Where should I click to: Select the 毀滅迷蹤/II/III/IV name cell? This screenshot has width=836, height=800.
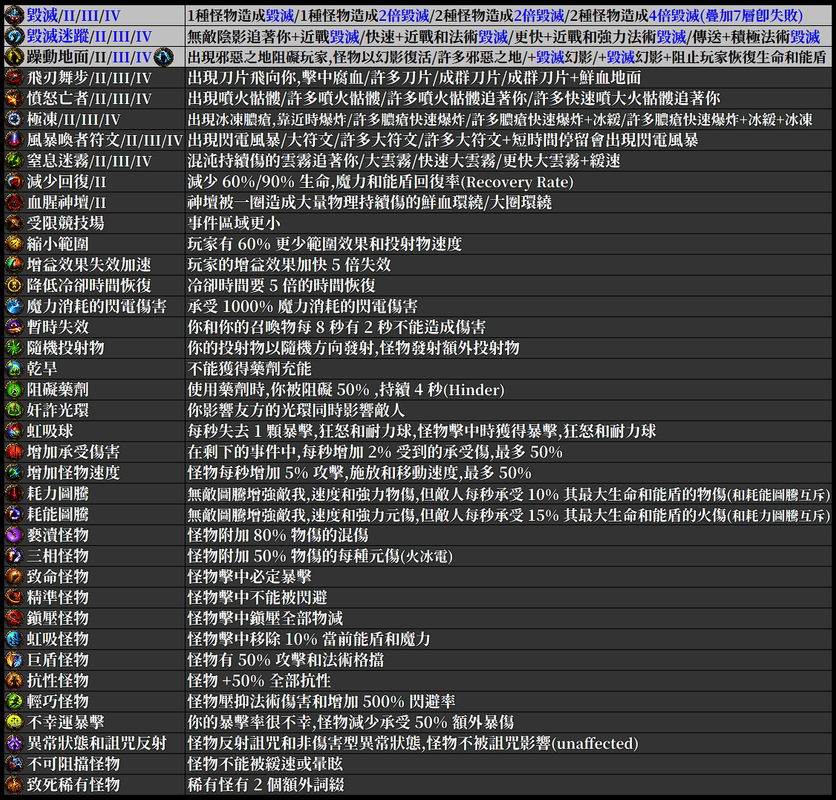[x=94, y=36]
